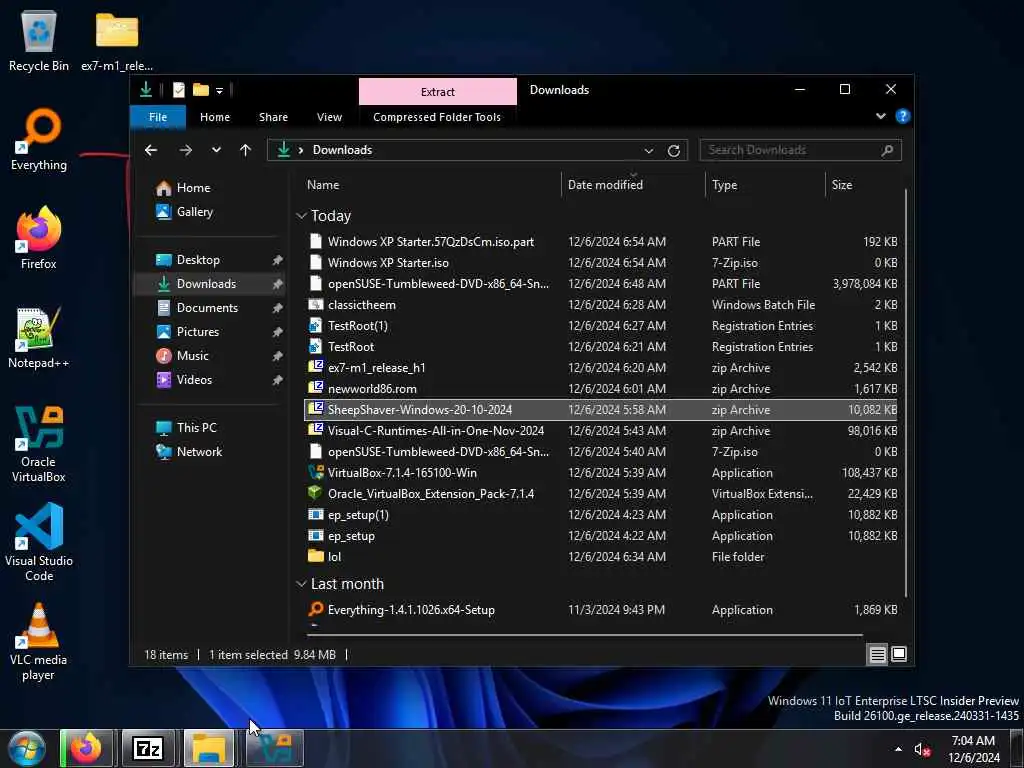
Task: Switch to Large icons view layout
Action: (899, 654)
